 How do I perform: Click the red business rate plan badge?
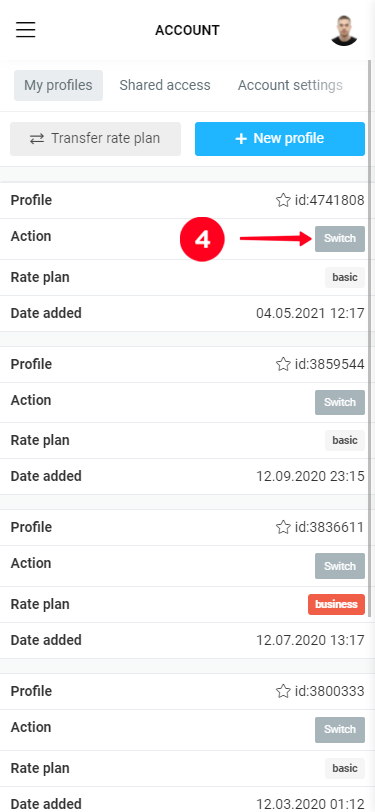[x=336, y=604]
